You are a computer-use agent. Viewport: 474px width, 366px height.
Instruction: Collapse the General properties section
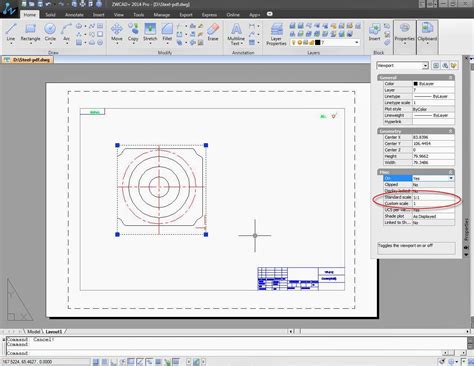tap(450, 77)
